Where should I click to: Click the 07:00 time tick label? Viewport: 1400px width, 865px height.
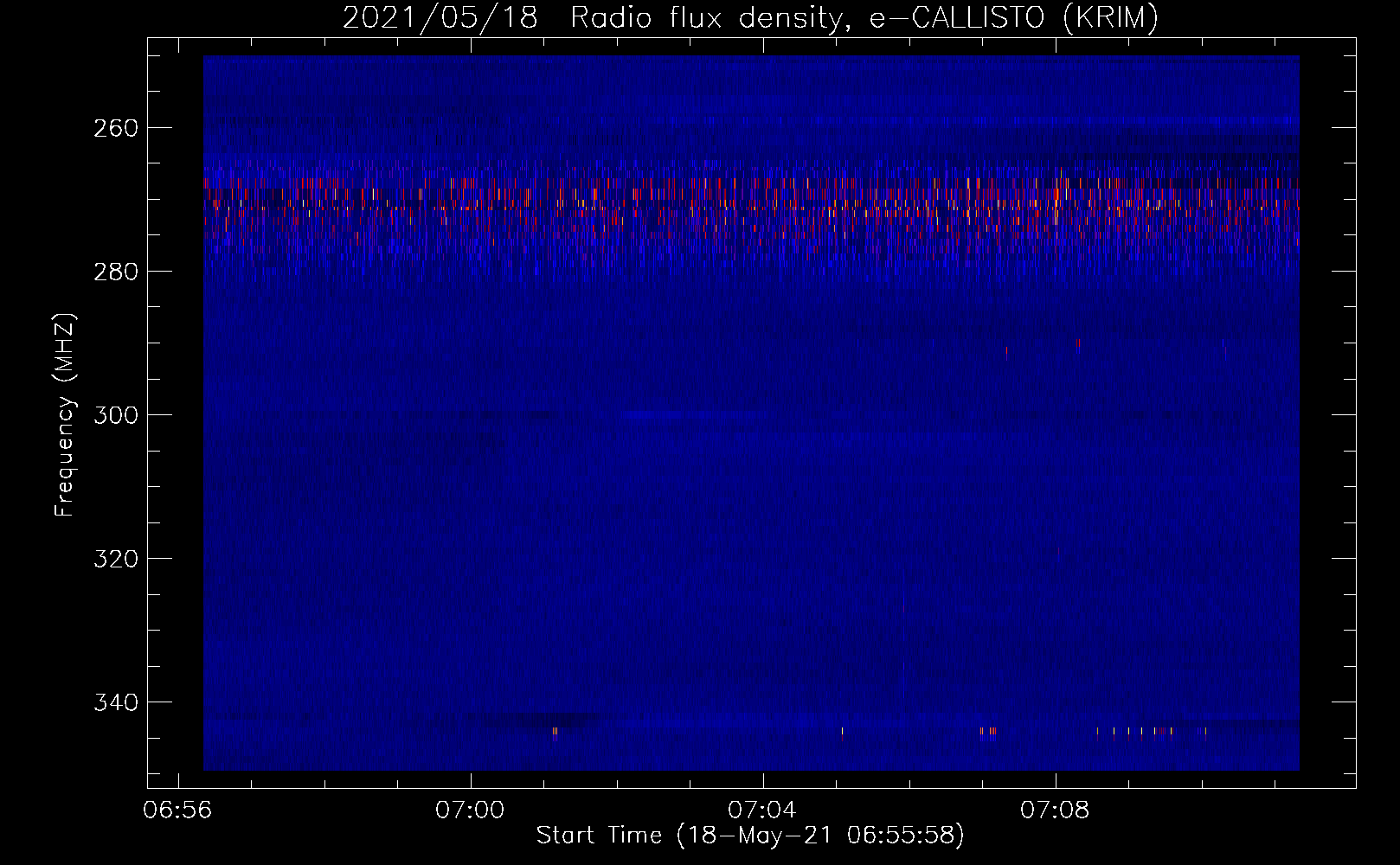pyautogui.click(x=470, y=811)
